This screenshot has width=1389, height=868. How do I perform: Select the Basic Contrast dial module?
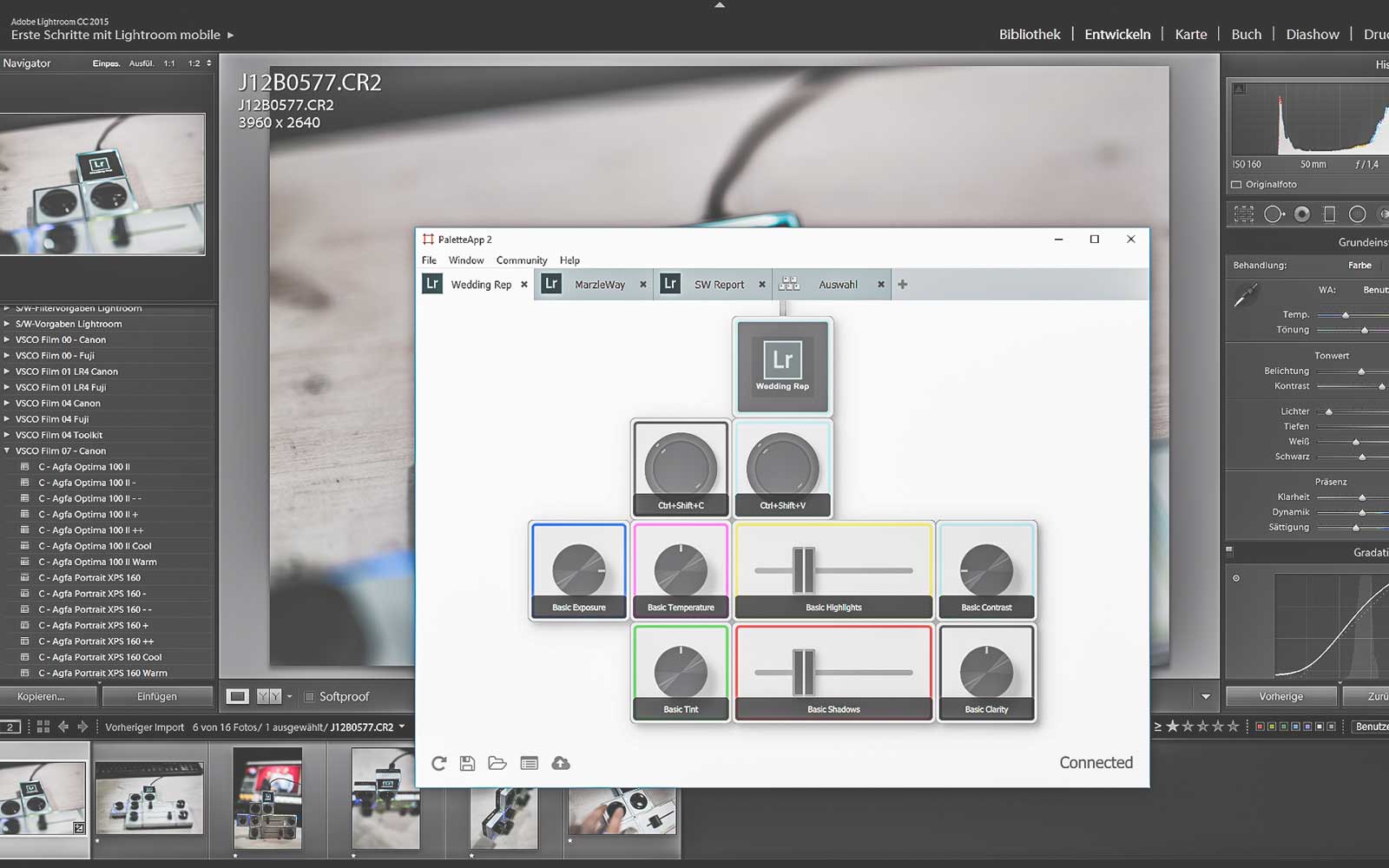click(x=986, y=570)
